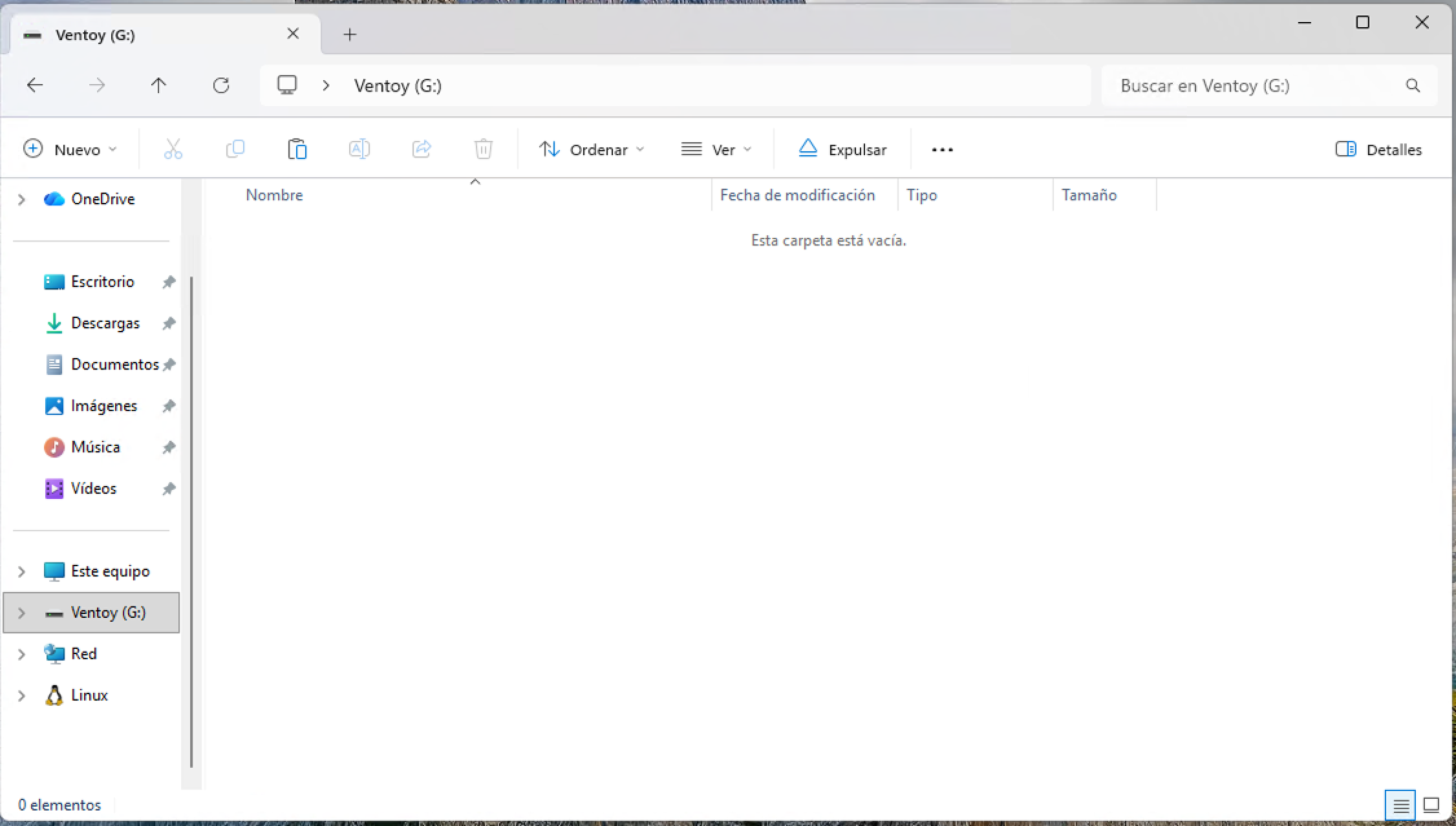The image size is (1456, 826).
Task: Expand the Este equipo tree node
Action: [x=21, y=571]
